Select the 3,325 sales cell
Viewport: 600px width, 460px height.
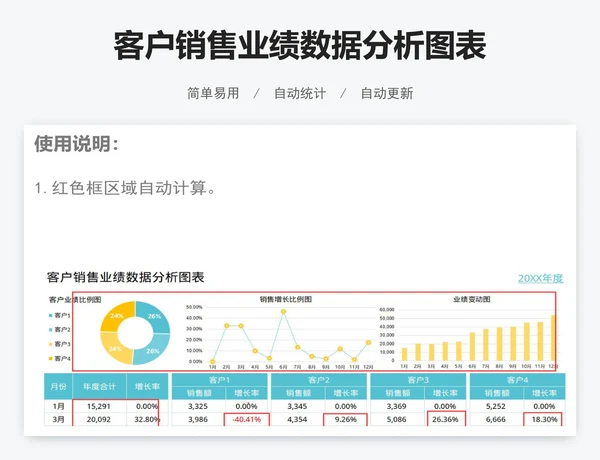coord(198,406)
